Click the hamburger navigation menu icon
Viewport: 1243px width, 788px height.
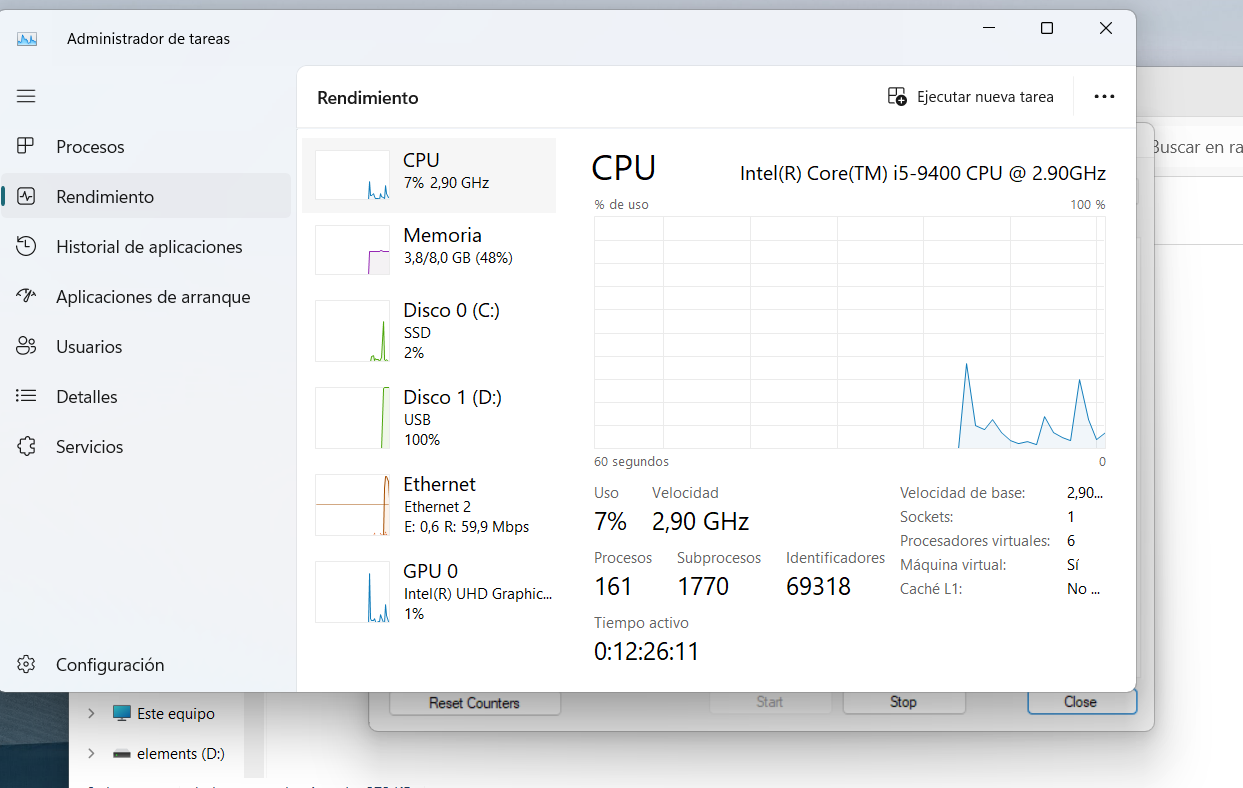26,96
